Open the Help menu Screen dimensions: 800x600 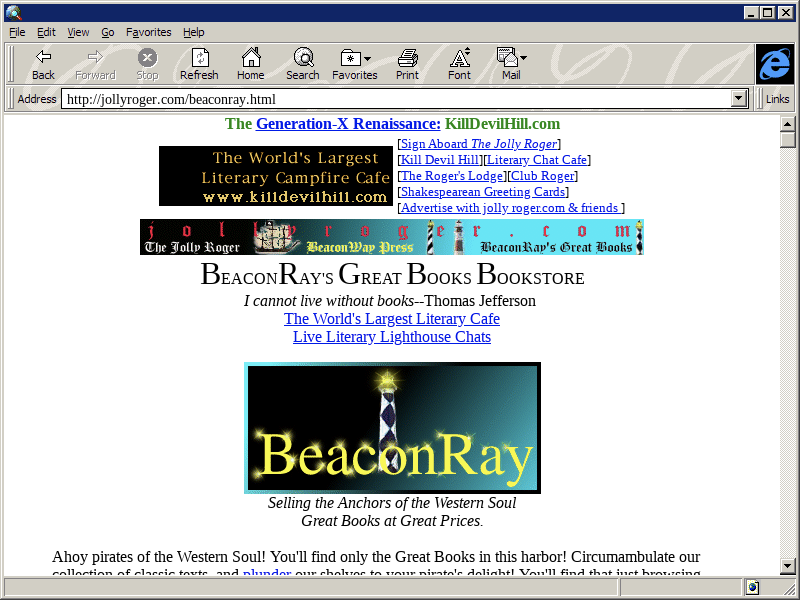tap(193, 32)
